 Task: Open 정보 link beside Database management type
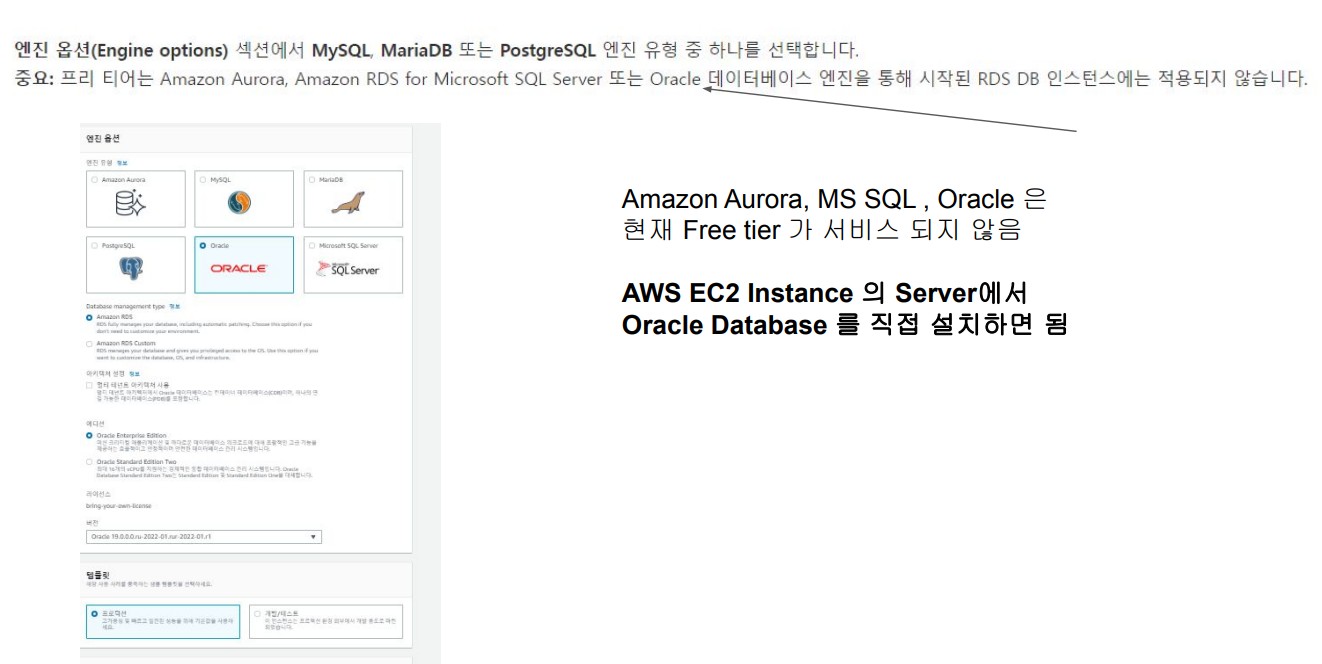click(175, 306)
